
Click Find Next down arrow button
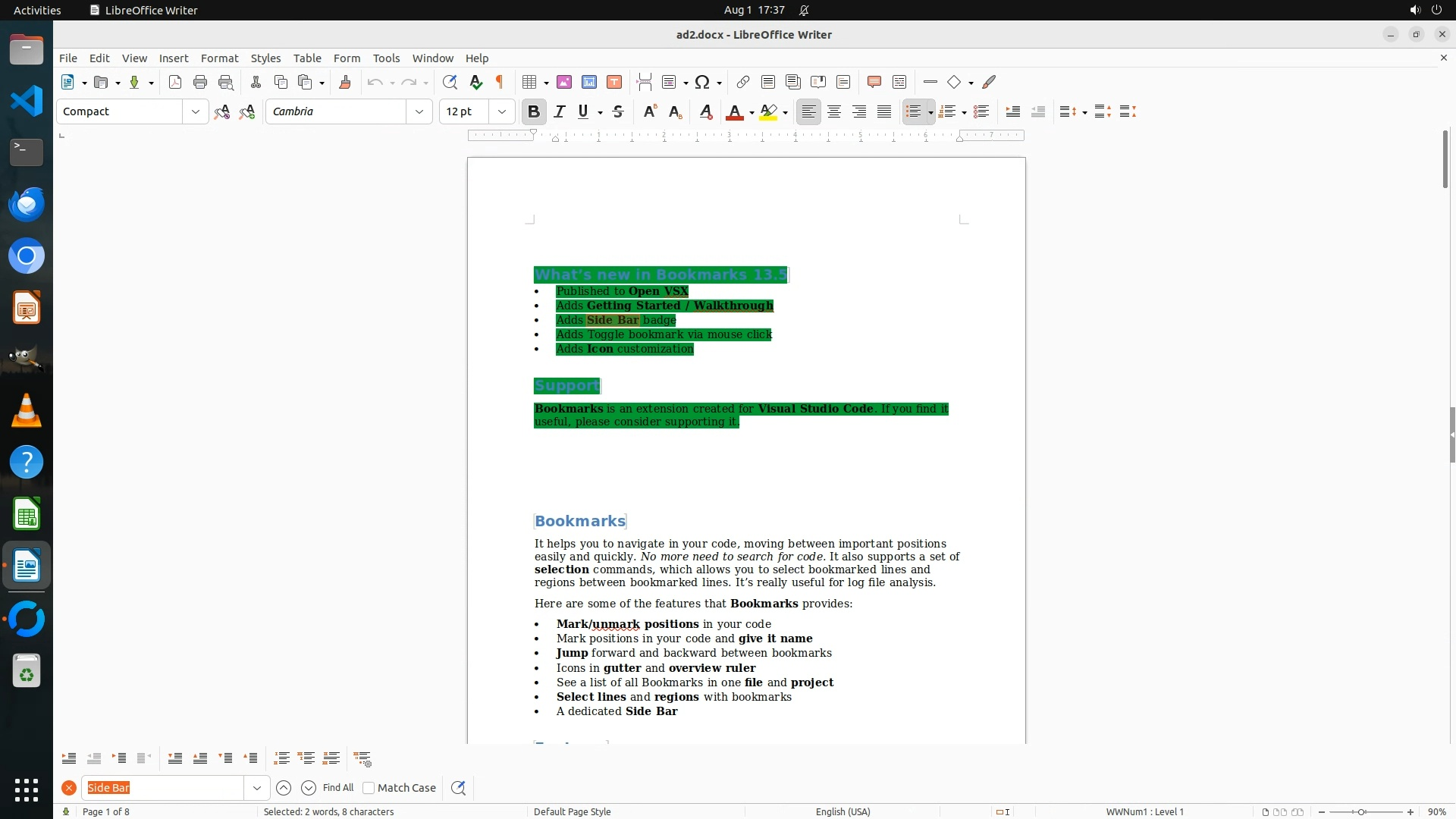(309, 788)
